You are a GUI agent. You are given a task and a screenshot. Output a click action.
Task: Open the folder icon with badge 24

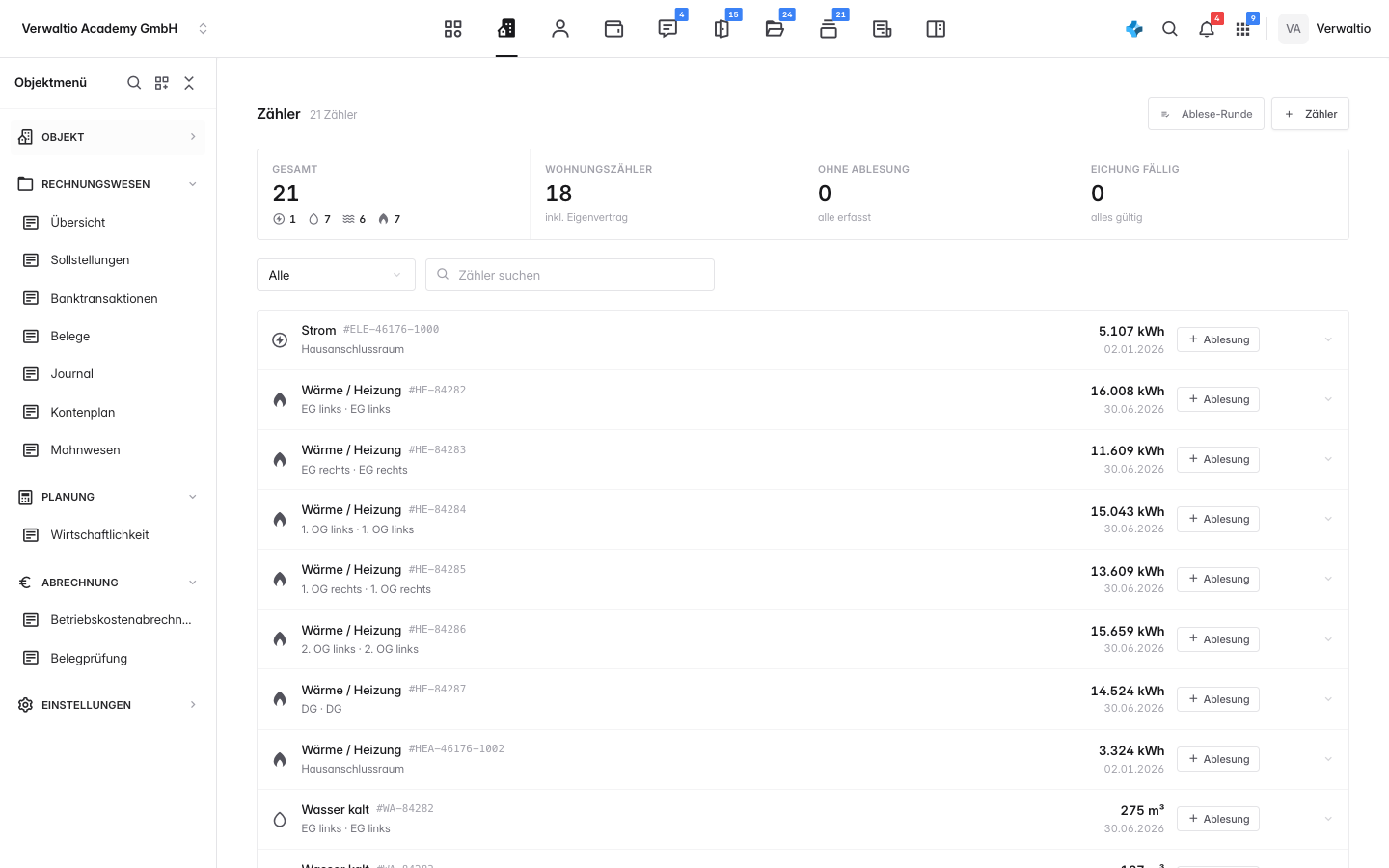pos(775,29)
